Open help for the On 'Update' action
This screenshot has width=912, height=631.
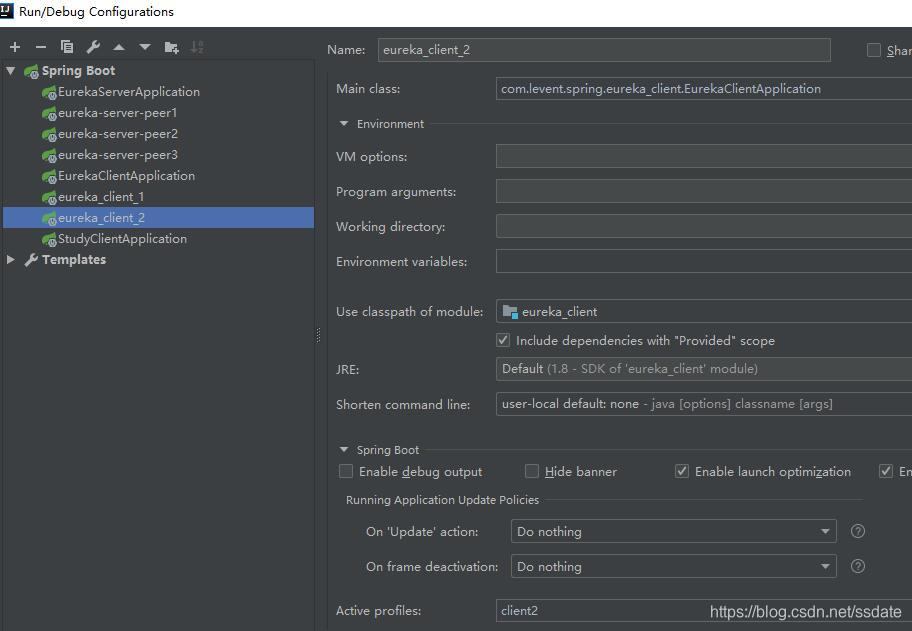(858, 531)
